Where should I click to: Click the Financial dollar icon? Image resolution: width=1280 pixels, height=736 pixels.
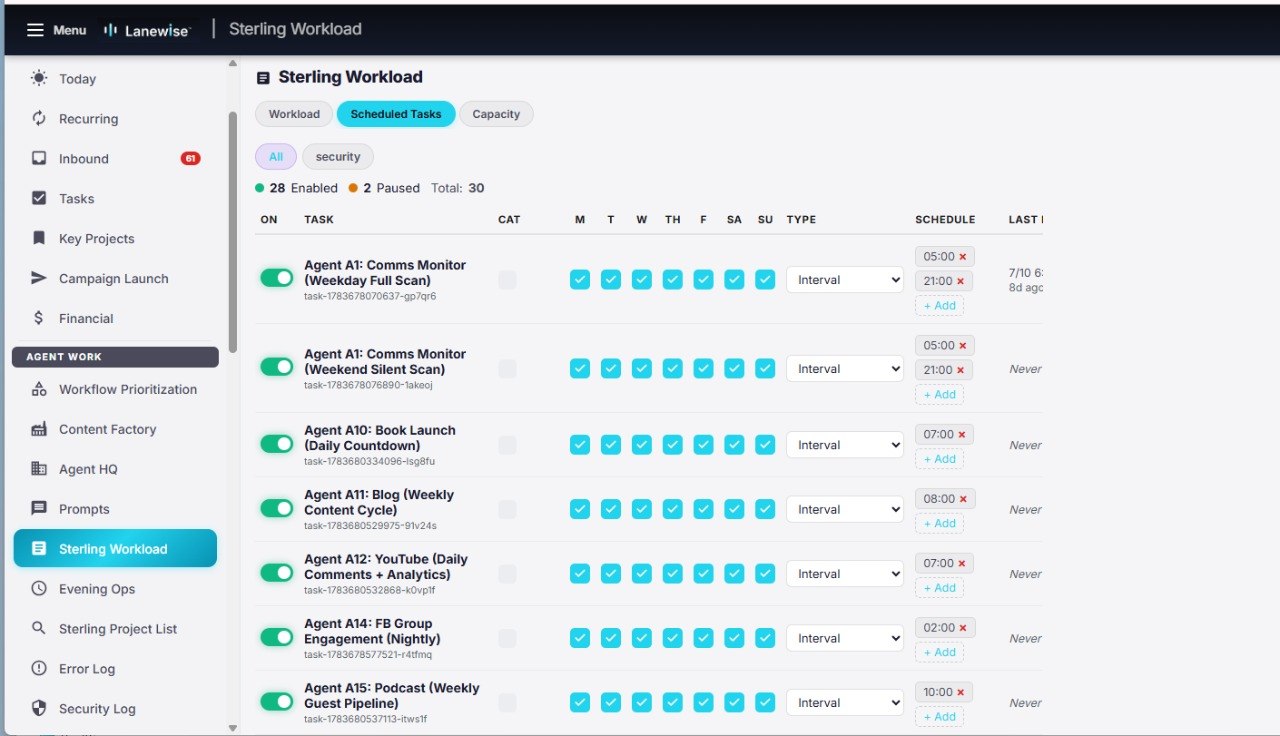39,318
